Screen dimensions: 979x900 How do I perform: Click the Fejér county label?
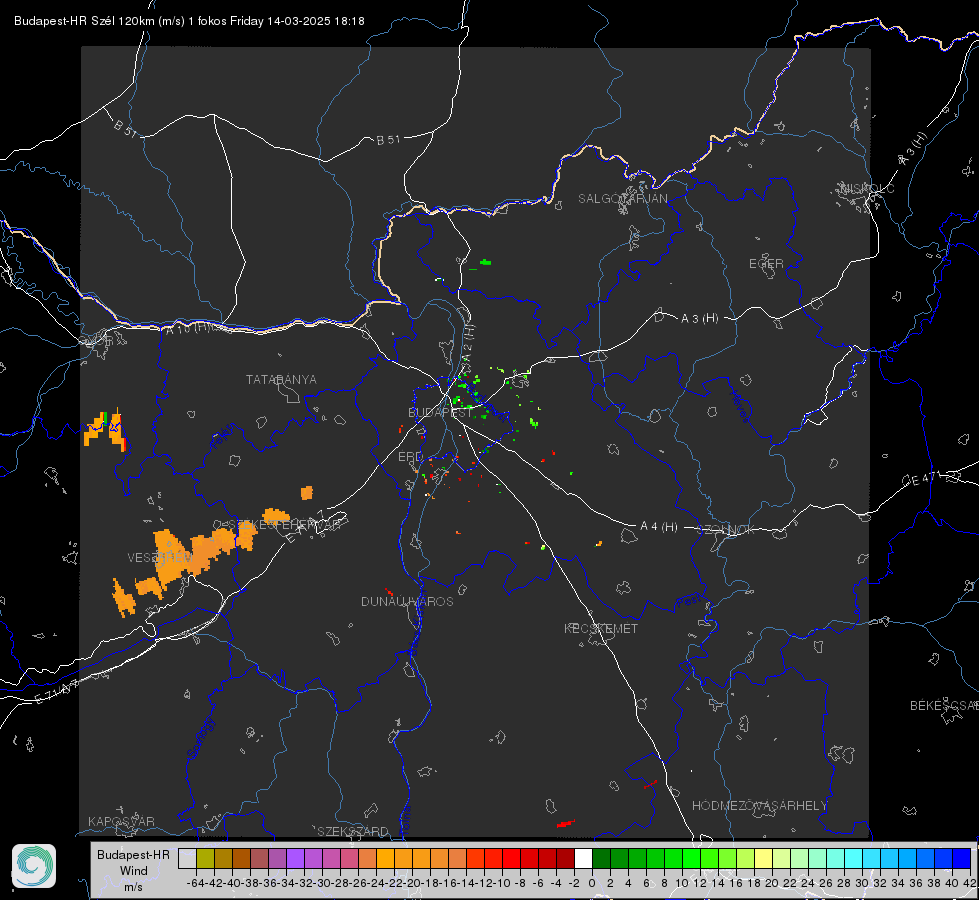(224, 437)
